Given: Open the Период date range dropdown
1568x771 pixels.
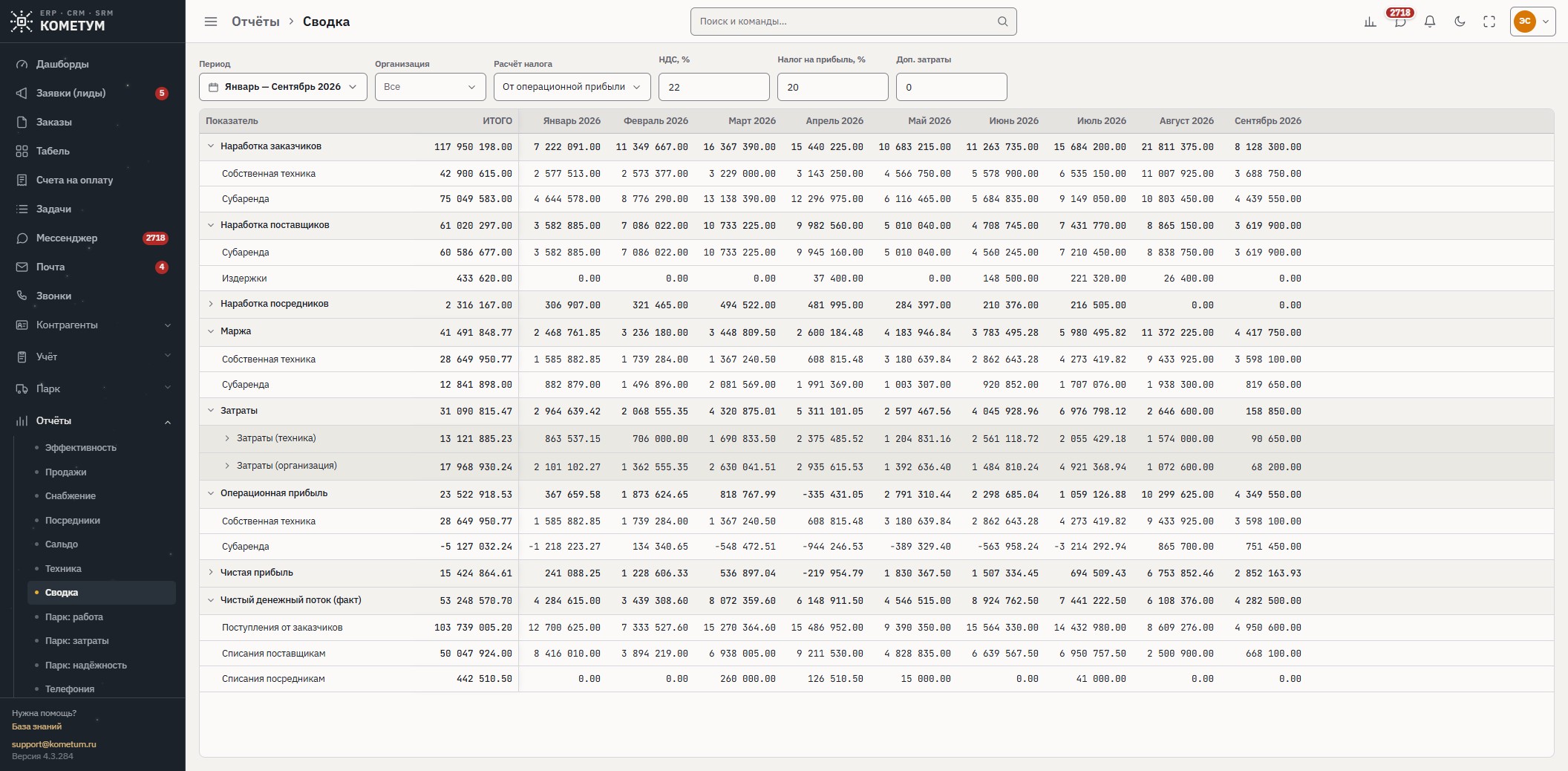Looking at the screenshot, I should tap(283, 87).
